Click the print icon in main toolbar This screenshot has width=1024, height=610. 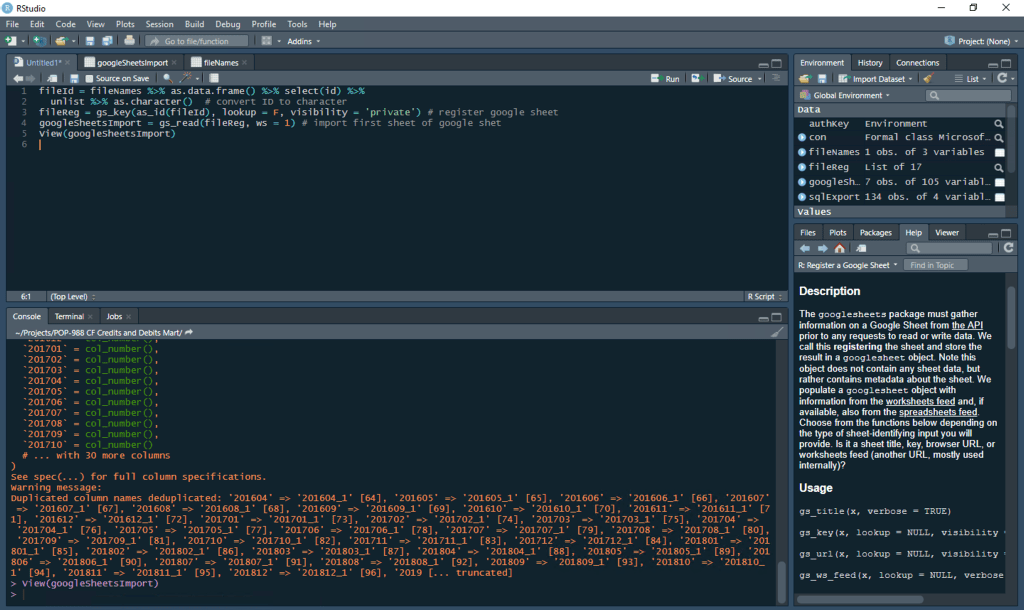pos(129,41)
